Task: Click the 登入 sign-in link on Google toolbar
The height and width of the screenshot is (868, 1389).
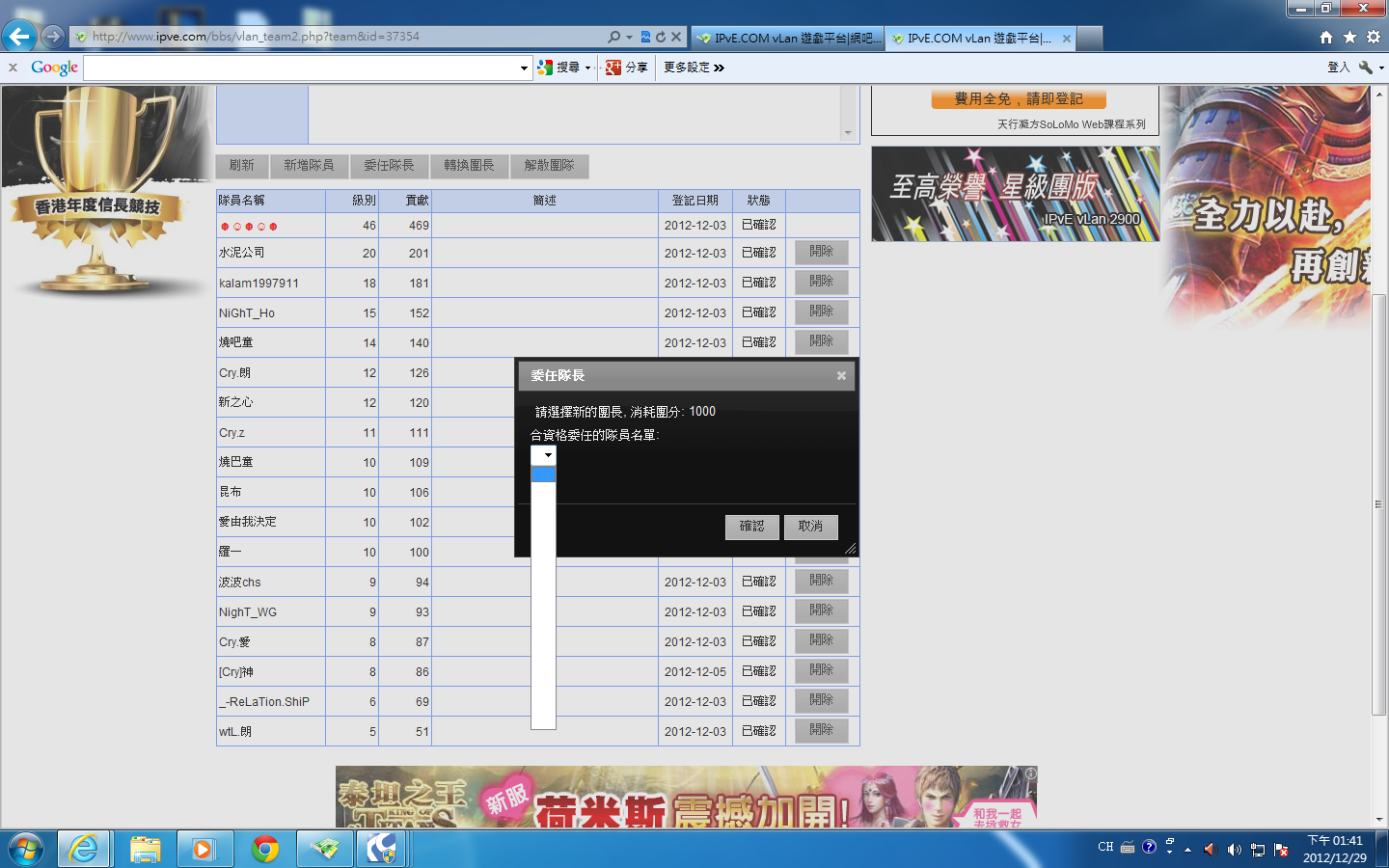Action: tap(1338, 68)
